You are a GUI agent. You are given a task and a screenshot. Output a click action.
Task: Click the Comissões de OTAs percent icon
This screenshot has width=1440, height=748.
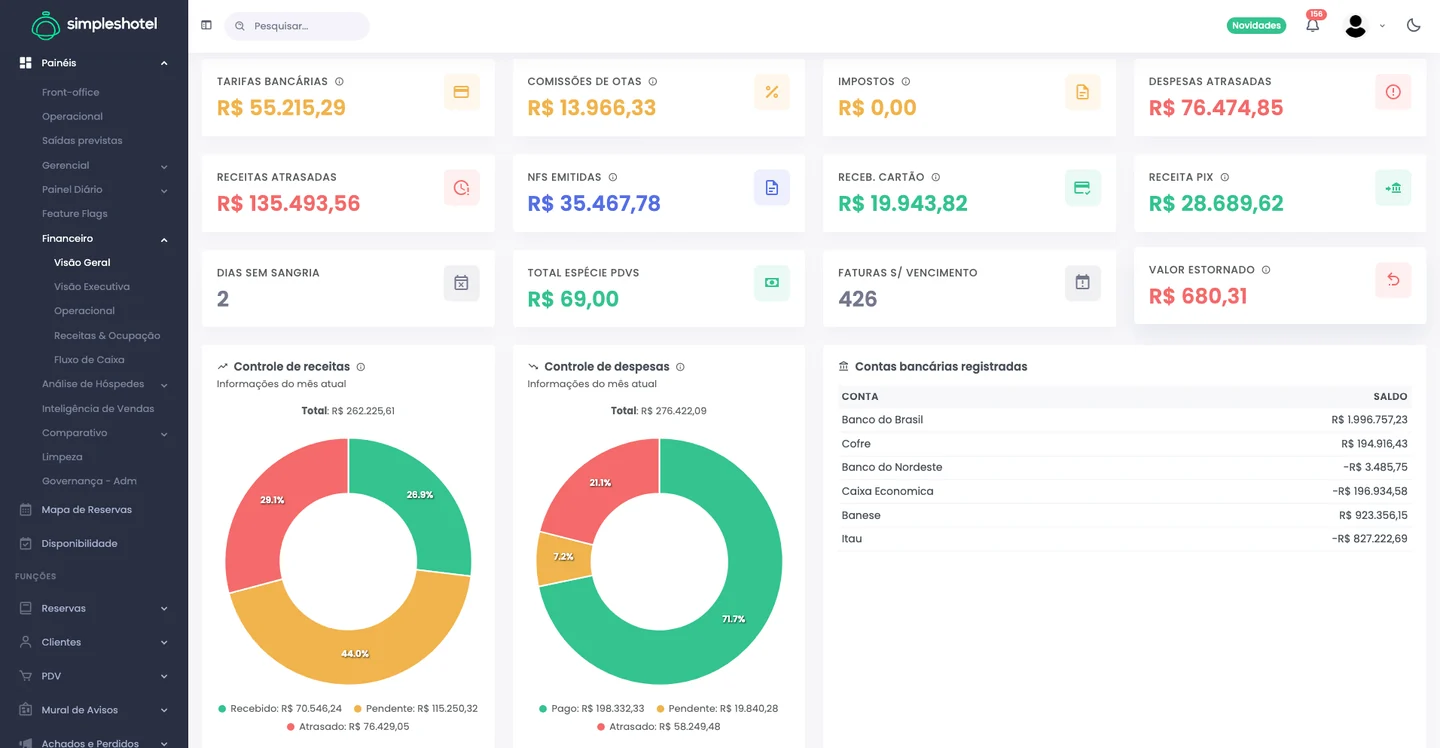771,92
